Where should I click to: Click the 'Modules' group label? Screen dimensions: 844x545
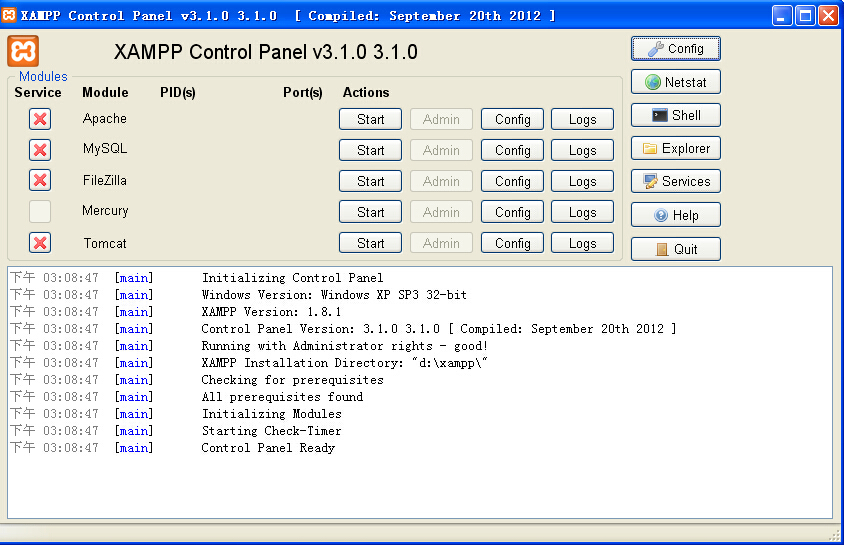pyautogui.click(x=43, y=76)
